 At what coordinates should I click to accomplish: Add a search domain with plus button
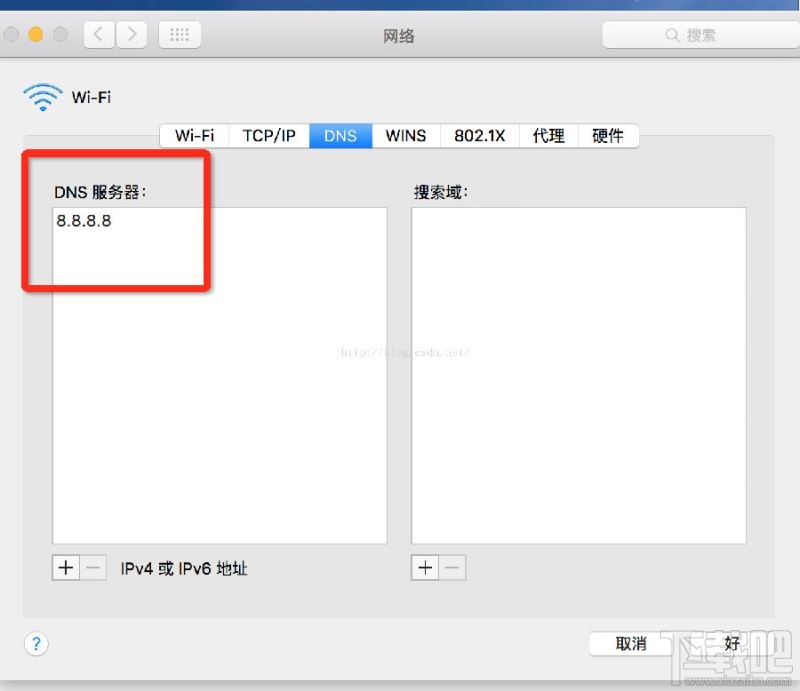click(x=425, y=568)
